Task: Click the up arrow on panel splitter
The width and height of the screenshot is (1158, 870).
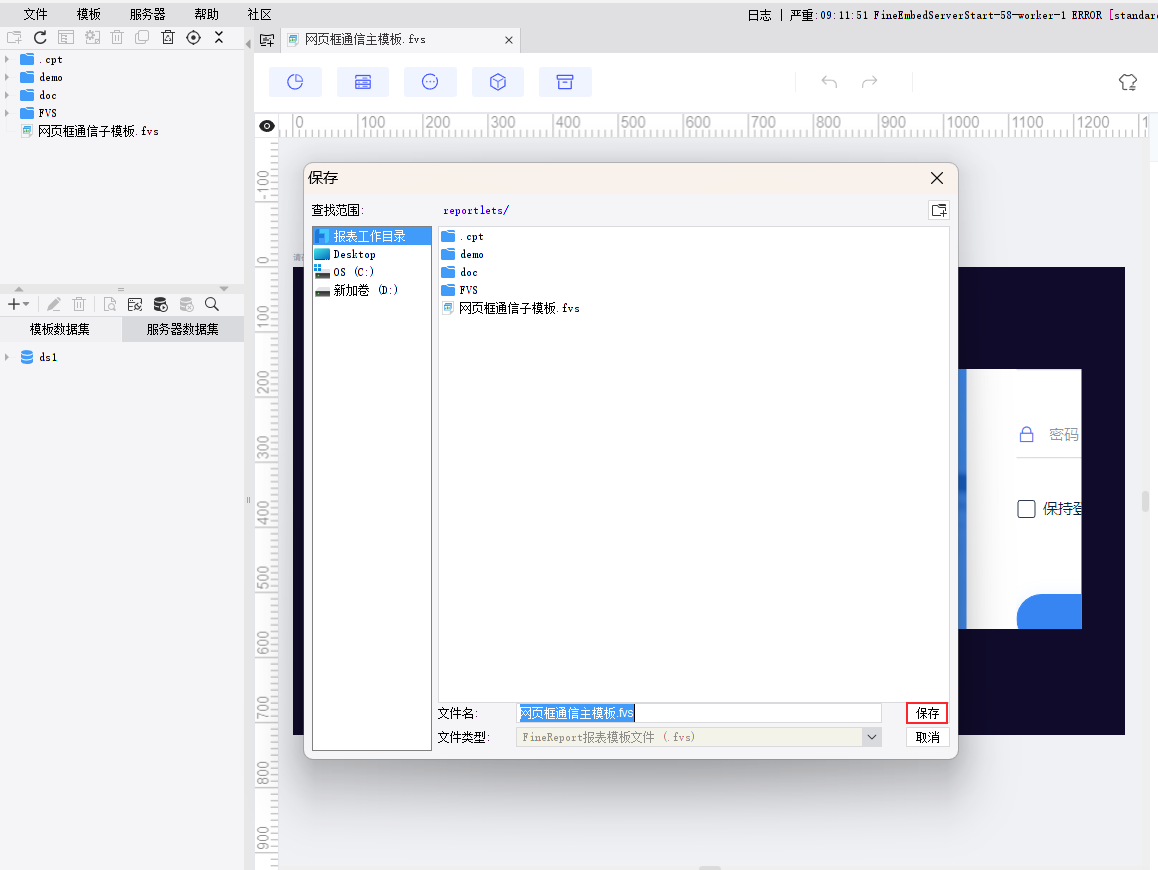Action: (x=19, y=289)
